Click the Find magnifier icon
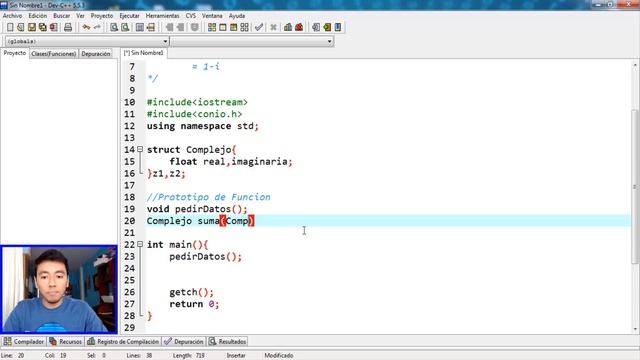The height and width of the screenshot is (360, 640). click(x=114, y=27)
